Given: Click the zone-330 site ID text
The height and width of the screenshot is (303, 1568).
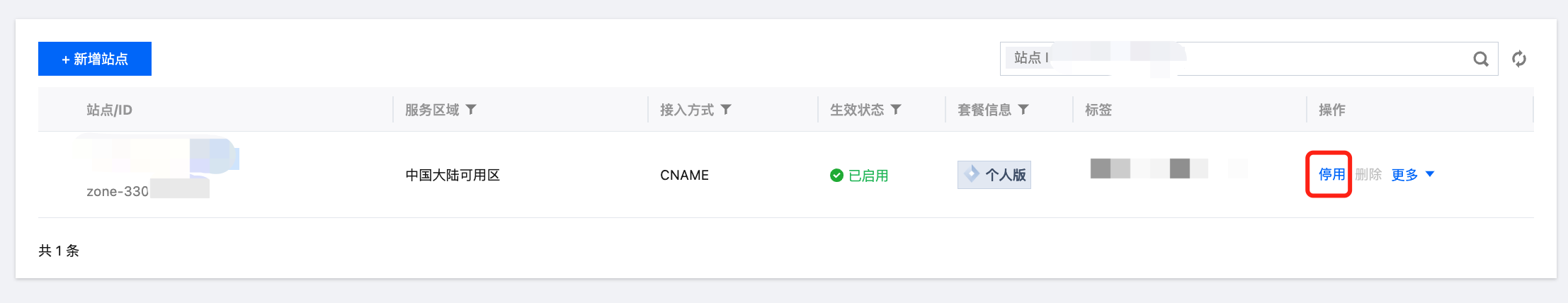Looking at the screenshot, I should coord(118,191).
